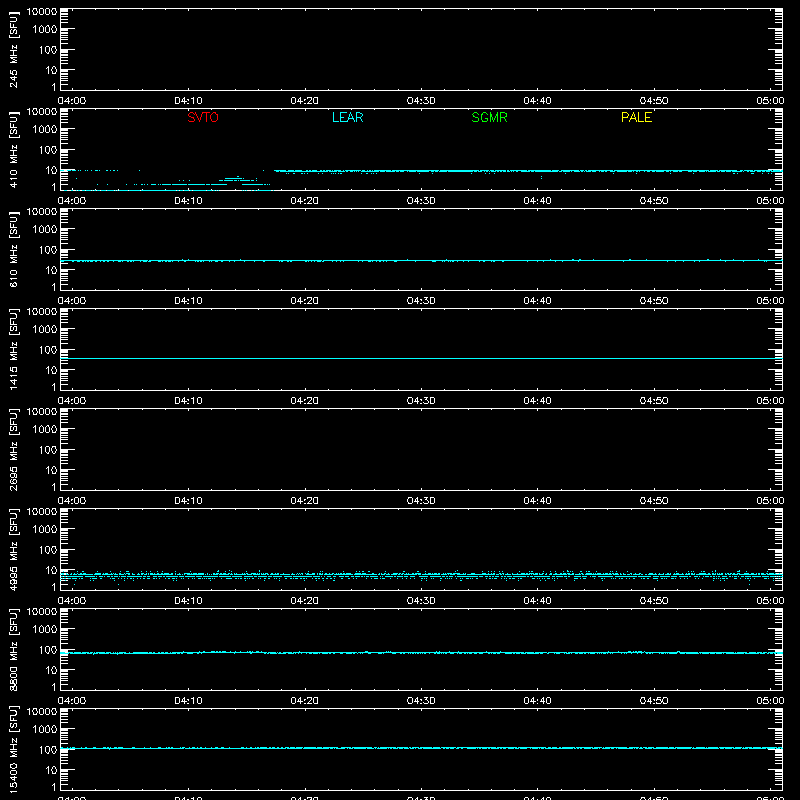Screen dimensions: 800x800
Task: Select the 1000 y-tick of the 2695 MHz panel
Action: 45,430
